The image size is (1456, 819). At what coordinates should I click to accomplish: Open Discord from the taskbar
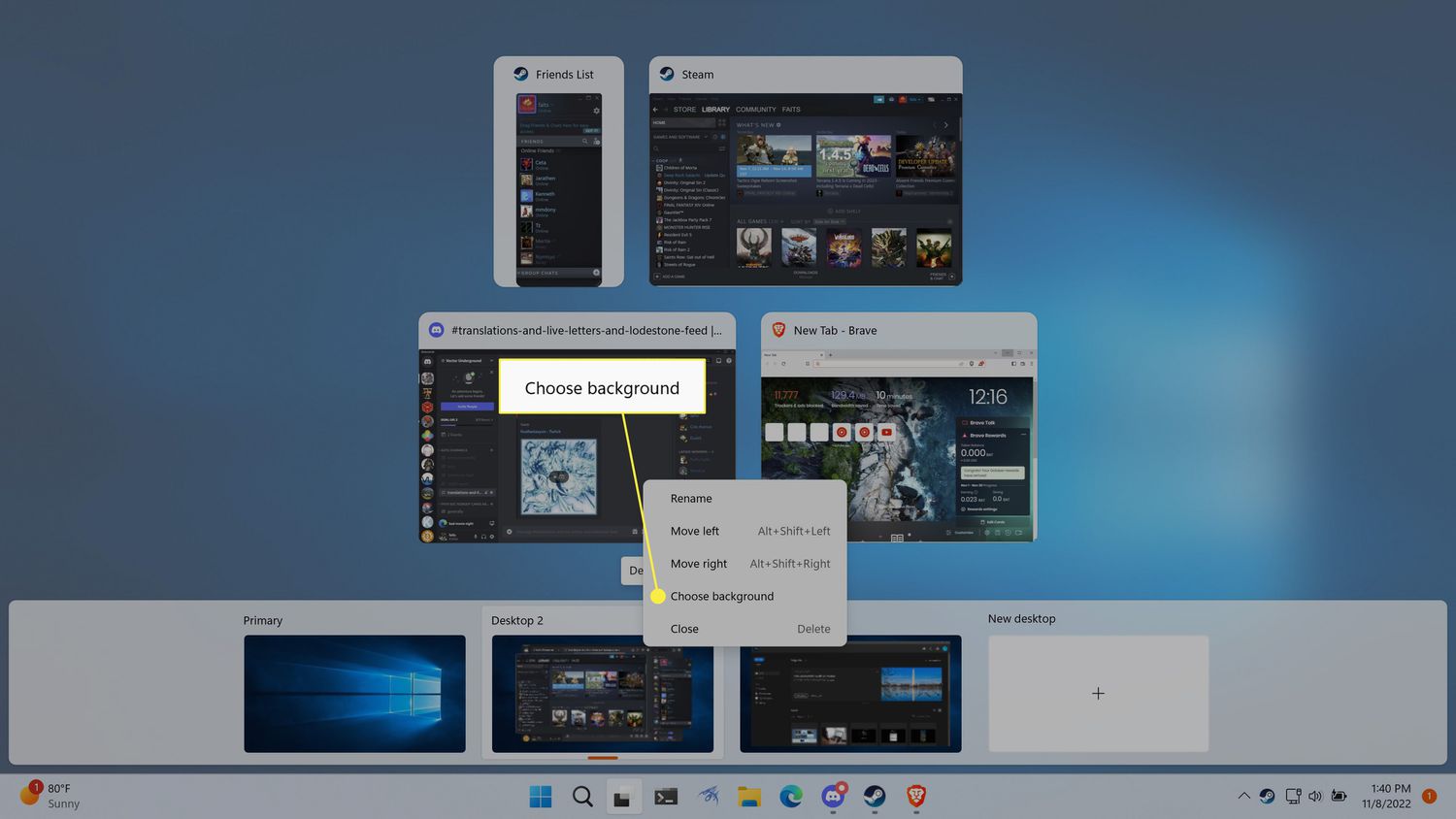pyautogui.click(x=833, y=797)
